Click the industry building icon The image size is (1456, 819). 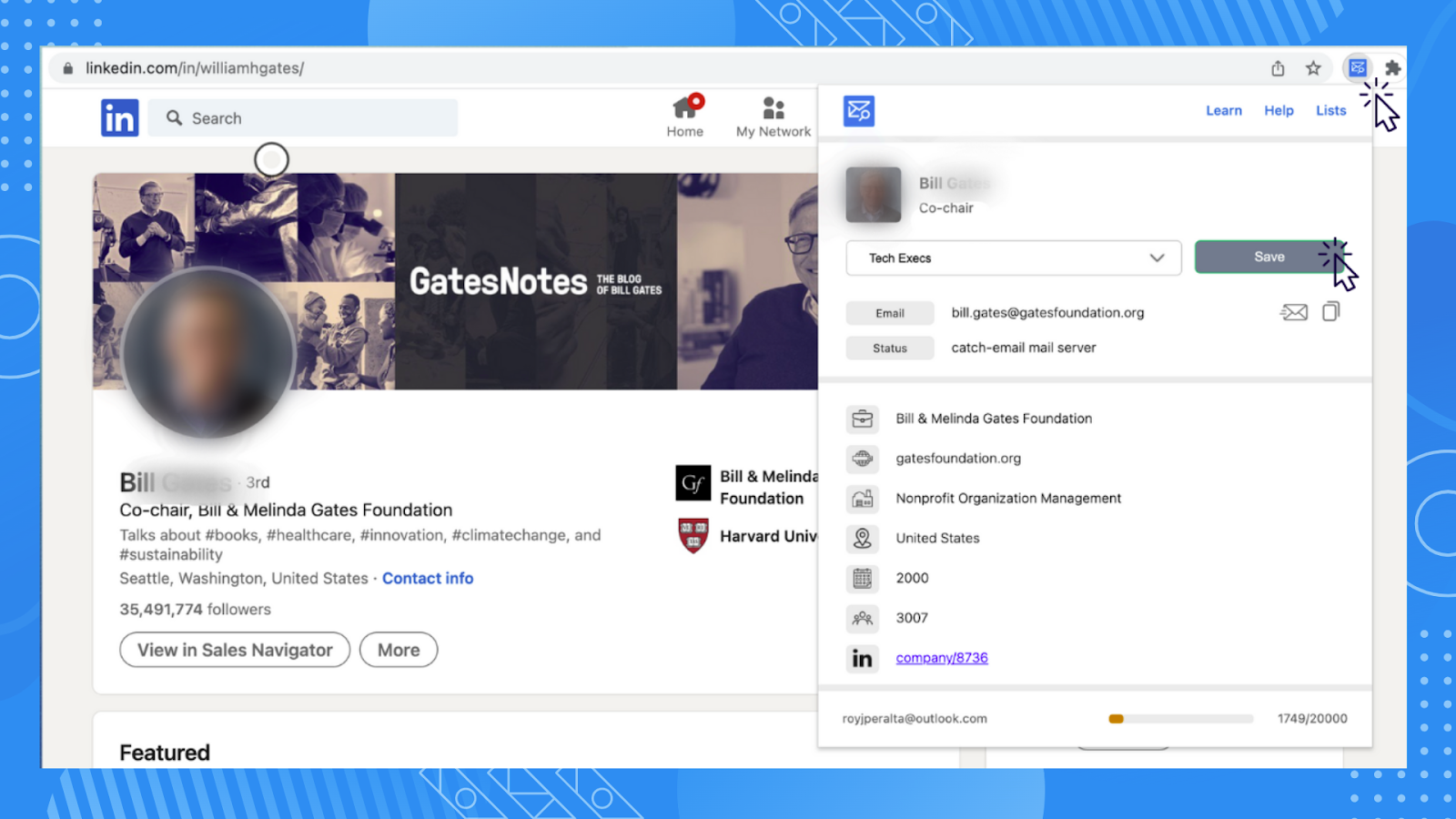click(x=862, y=499)
